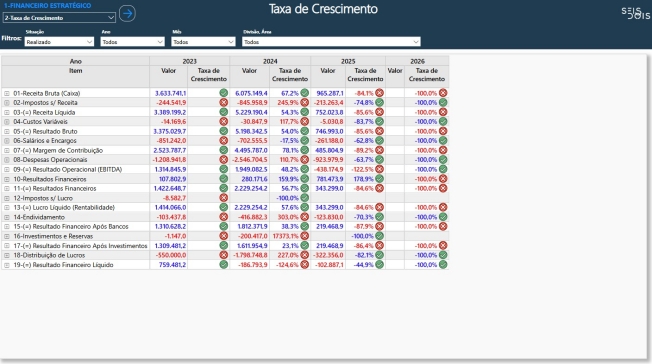Click the '1-FINANCEIRO ESTRATÉGICO' heading
The image size is (652, 364).
47,6
